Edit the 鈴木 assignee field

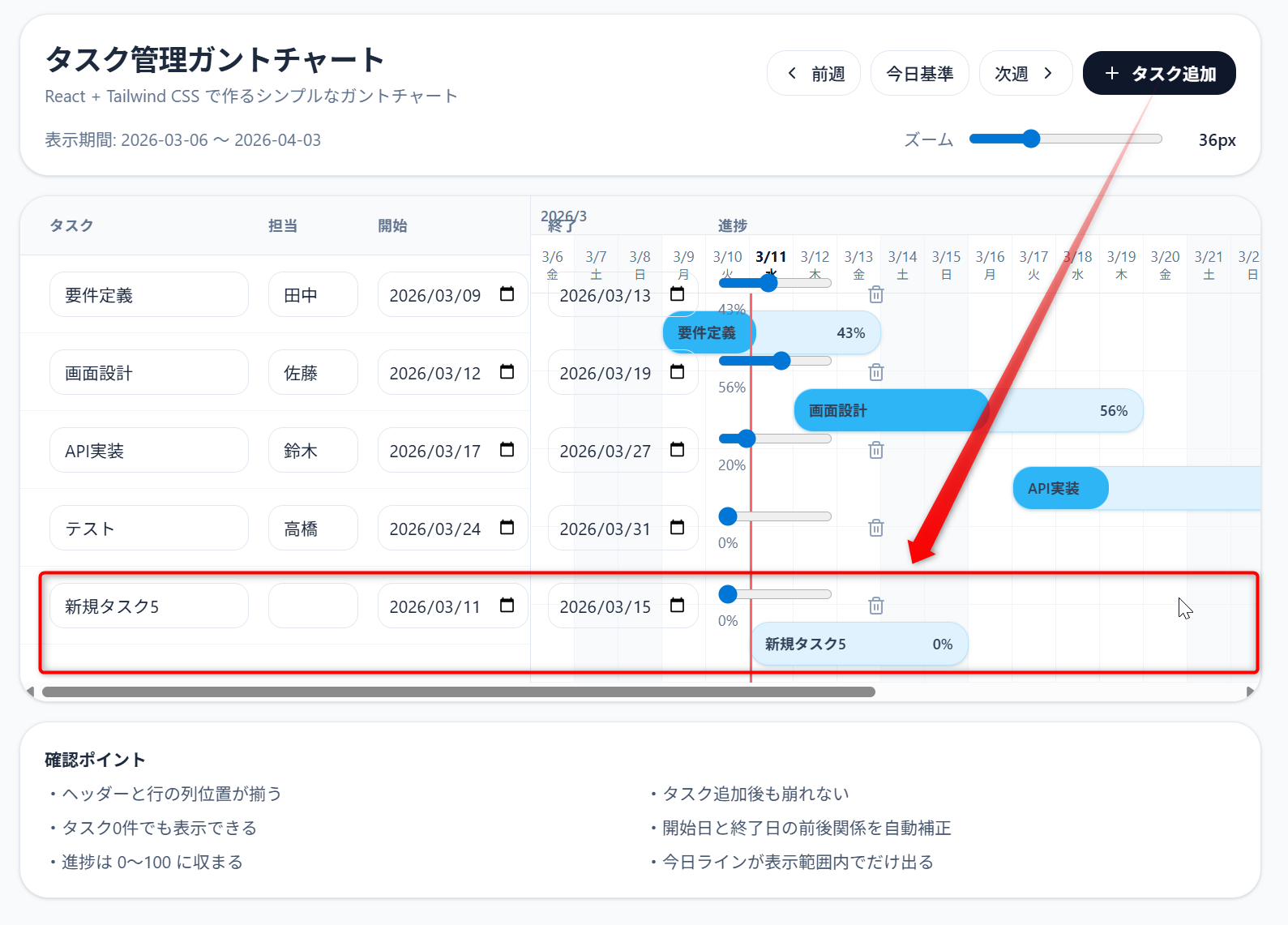[313, 450]
